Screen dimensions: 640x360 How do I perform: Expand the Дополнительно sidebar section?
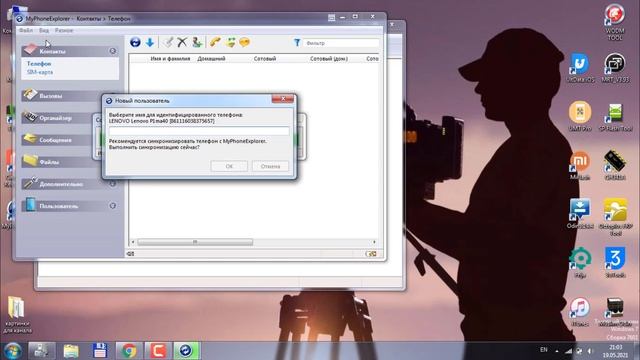click(x=113, y=184)
